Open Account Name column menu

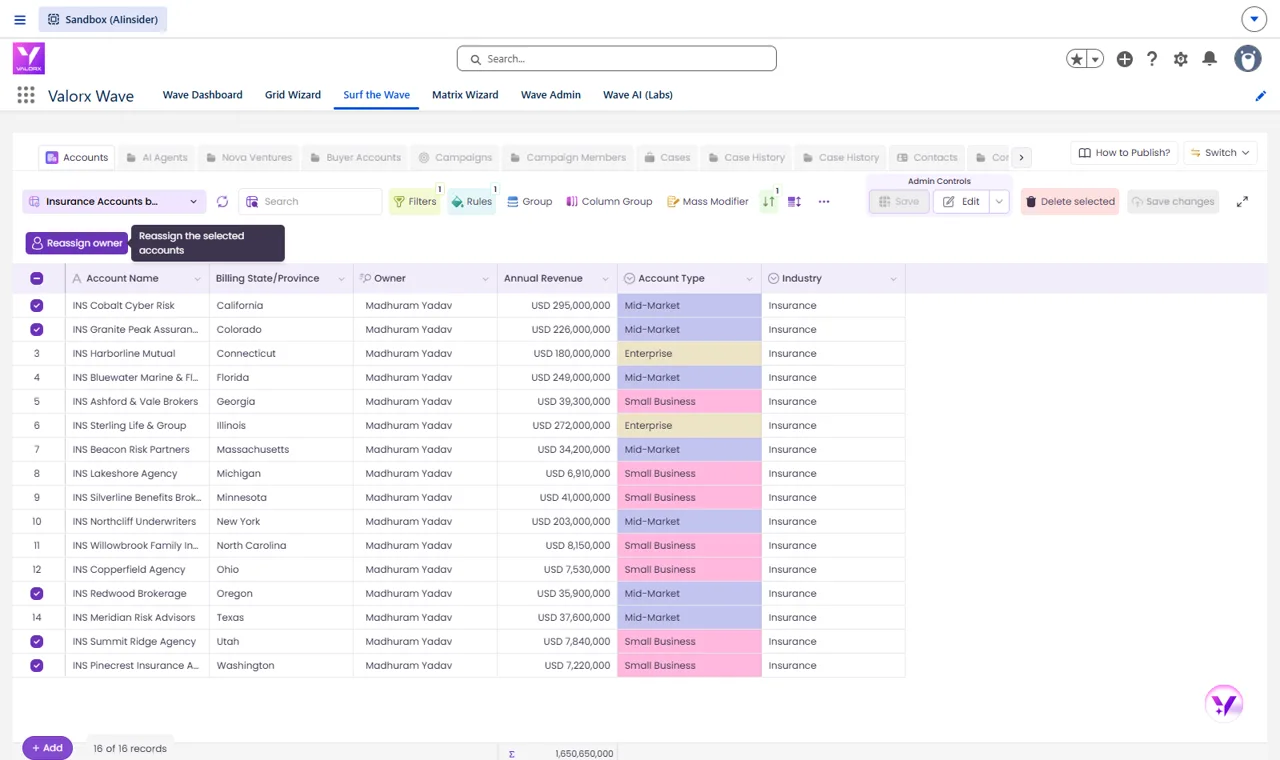pos(197,279)
